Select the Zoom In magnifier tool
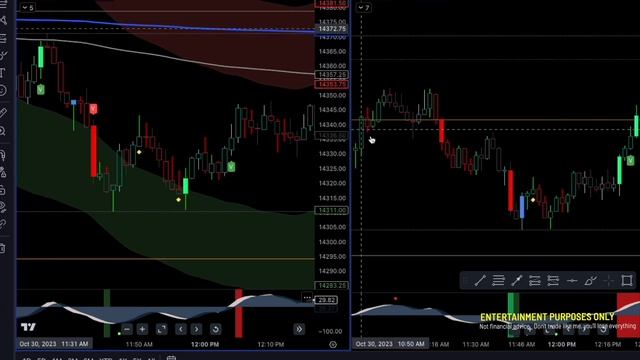 click(3, 131)
